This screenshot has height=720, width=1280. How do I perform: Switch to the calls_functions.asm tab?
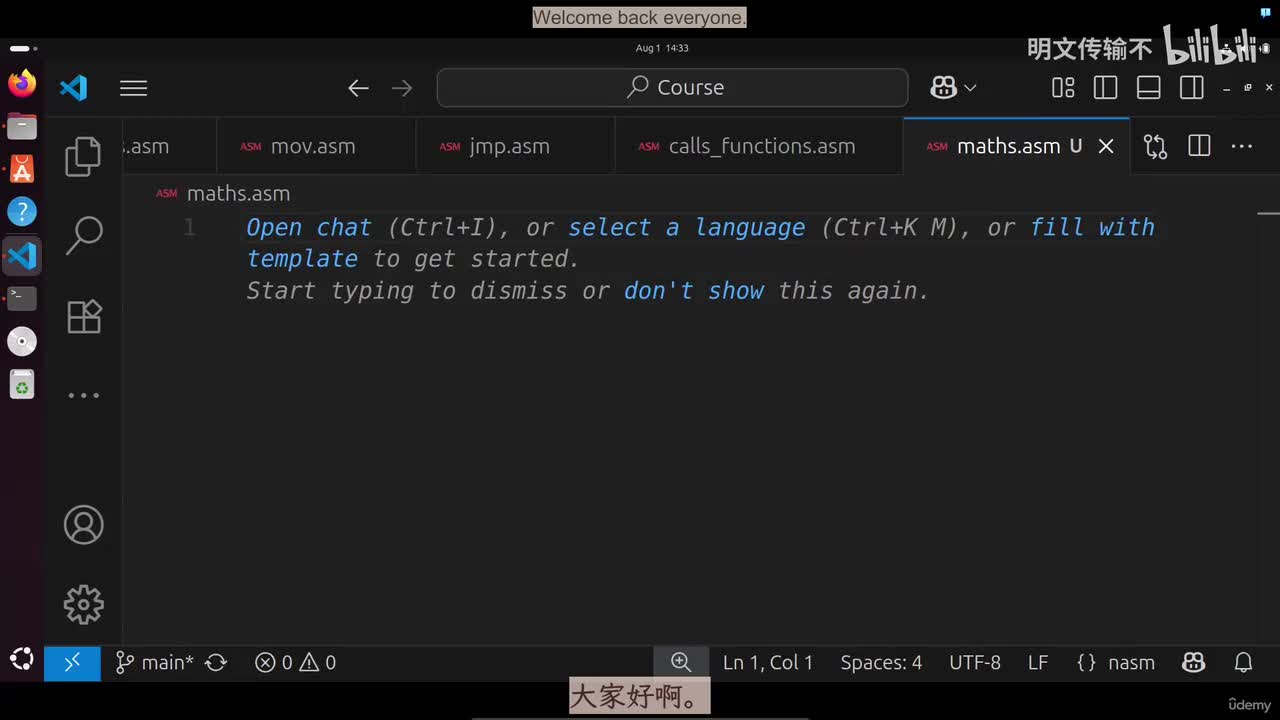click(759, 146)
